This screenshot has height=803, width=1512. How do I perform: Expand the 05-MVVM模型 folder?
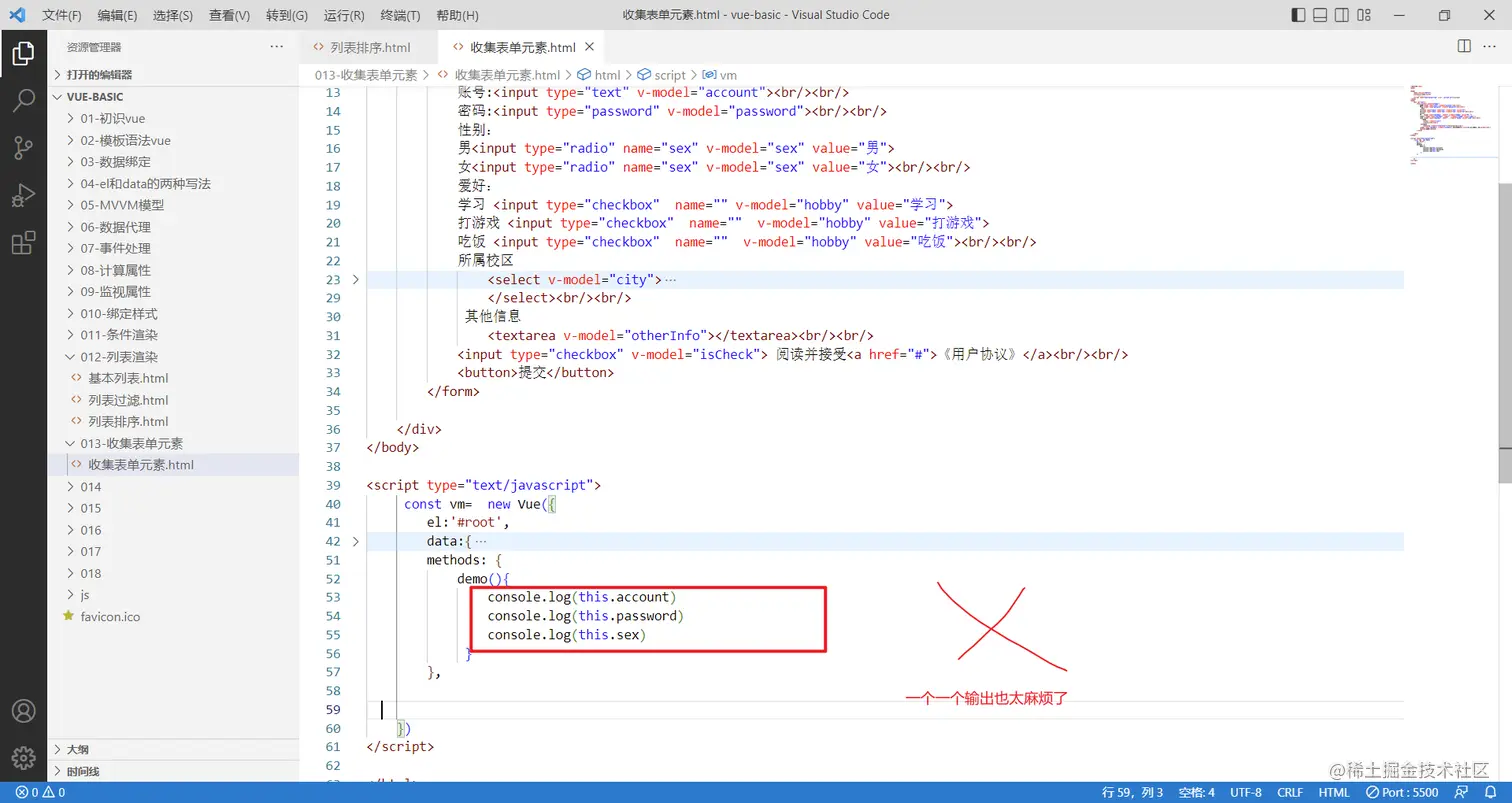(x=173, y=205)
